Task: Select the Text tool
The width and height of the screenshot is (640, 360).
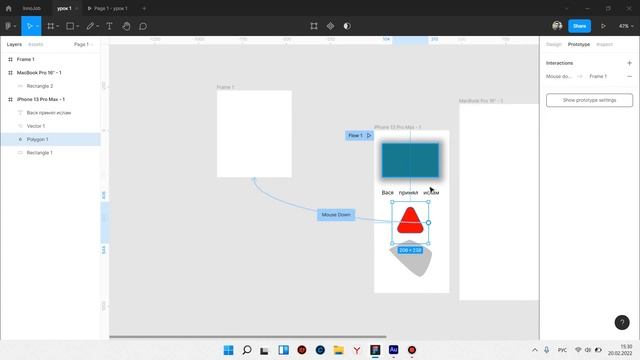Action: click(109, 26)
